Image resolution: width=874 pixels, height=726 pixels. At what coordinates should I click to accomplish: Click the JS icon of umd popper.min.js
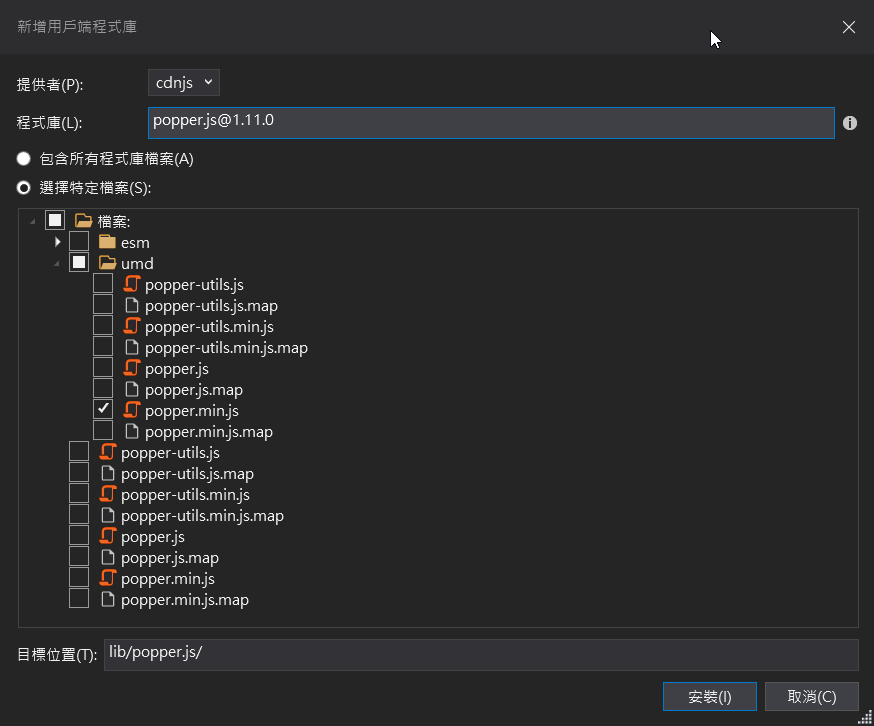132,410
